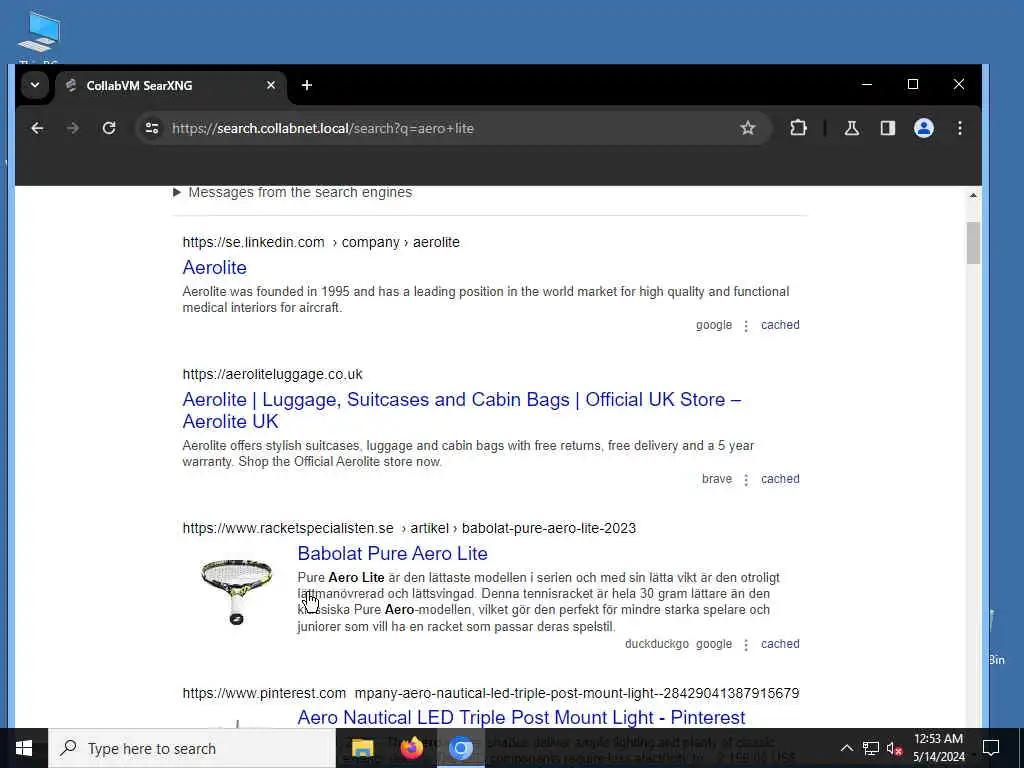1024x768 pixels.
Task: Open the taskbar clock and date
Action: [x=938, y=748]
